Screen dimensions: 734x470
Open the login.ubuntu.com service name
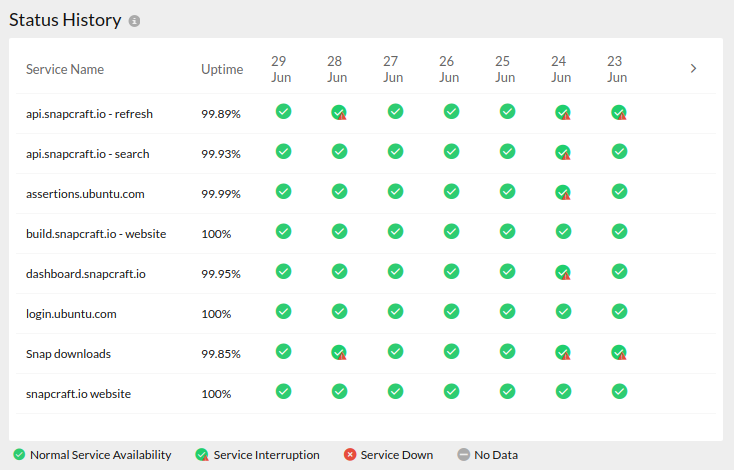(71, 314)
